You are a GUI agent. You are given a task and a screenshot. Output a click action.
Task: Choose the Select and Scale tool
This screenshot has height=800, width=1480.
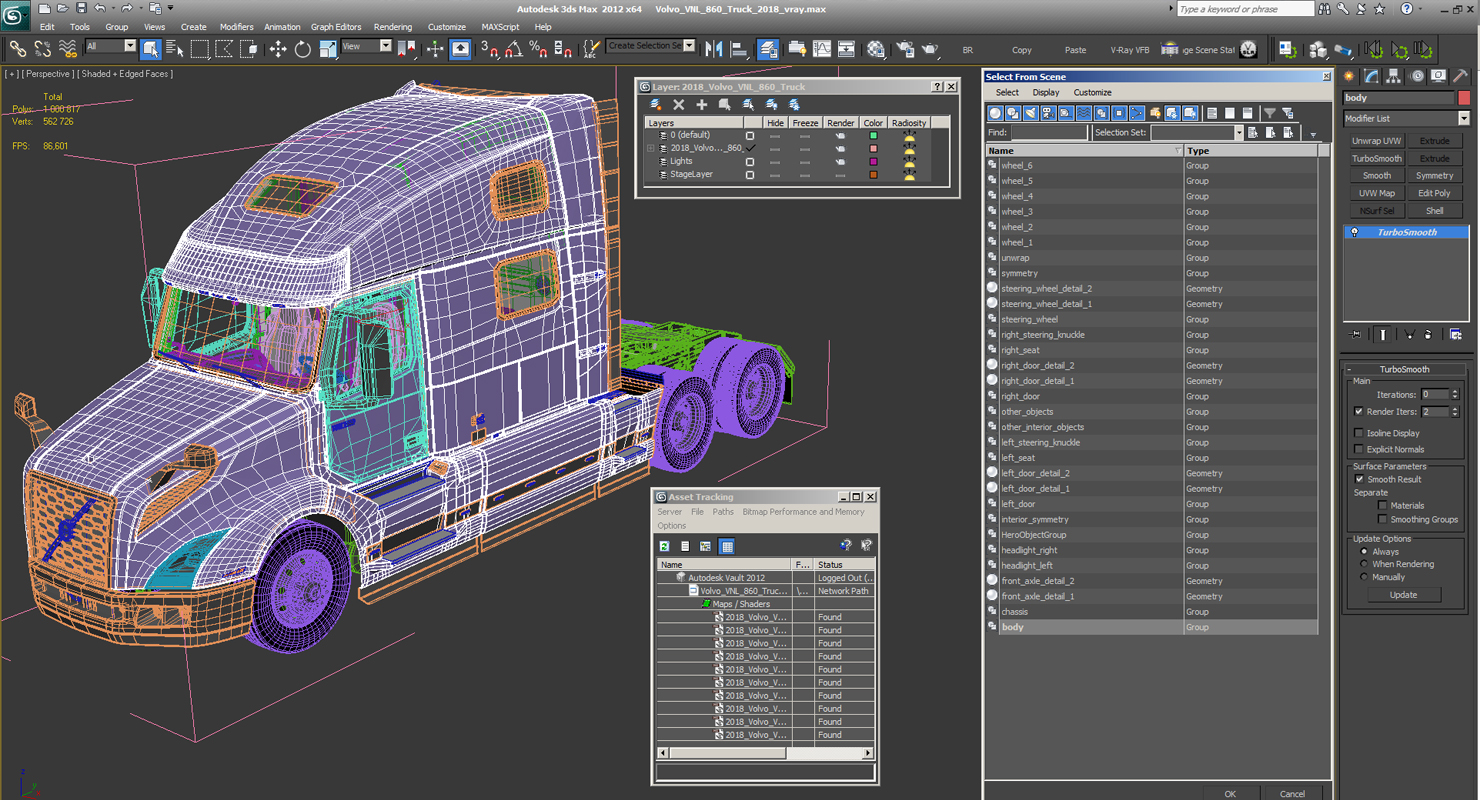coord(327,48)
